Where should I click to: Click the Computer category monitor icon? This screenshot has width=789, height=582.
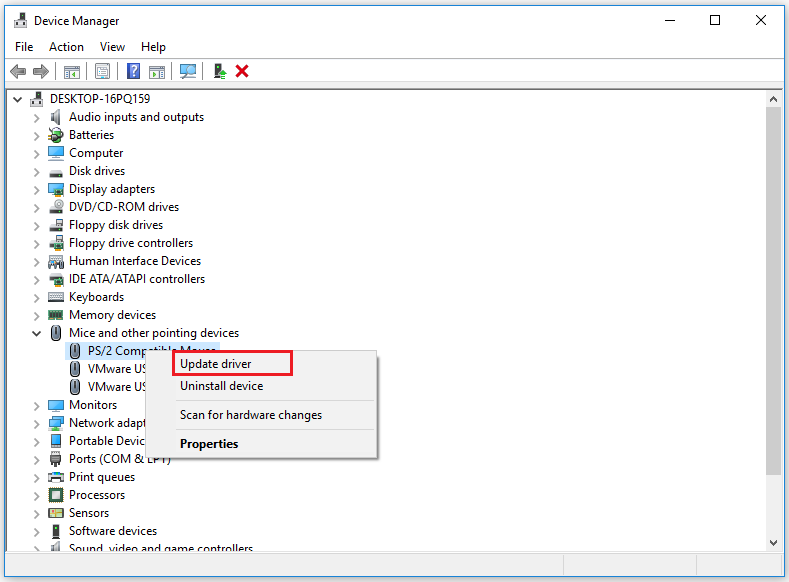click(x=56, y=153)
